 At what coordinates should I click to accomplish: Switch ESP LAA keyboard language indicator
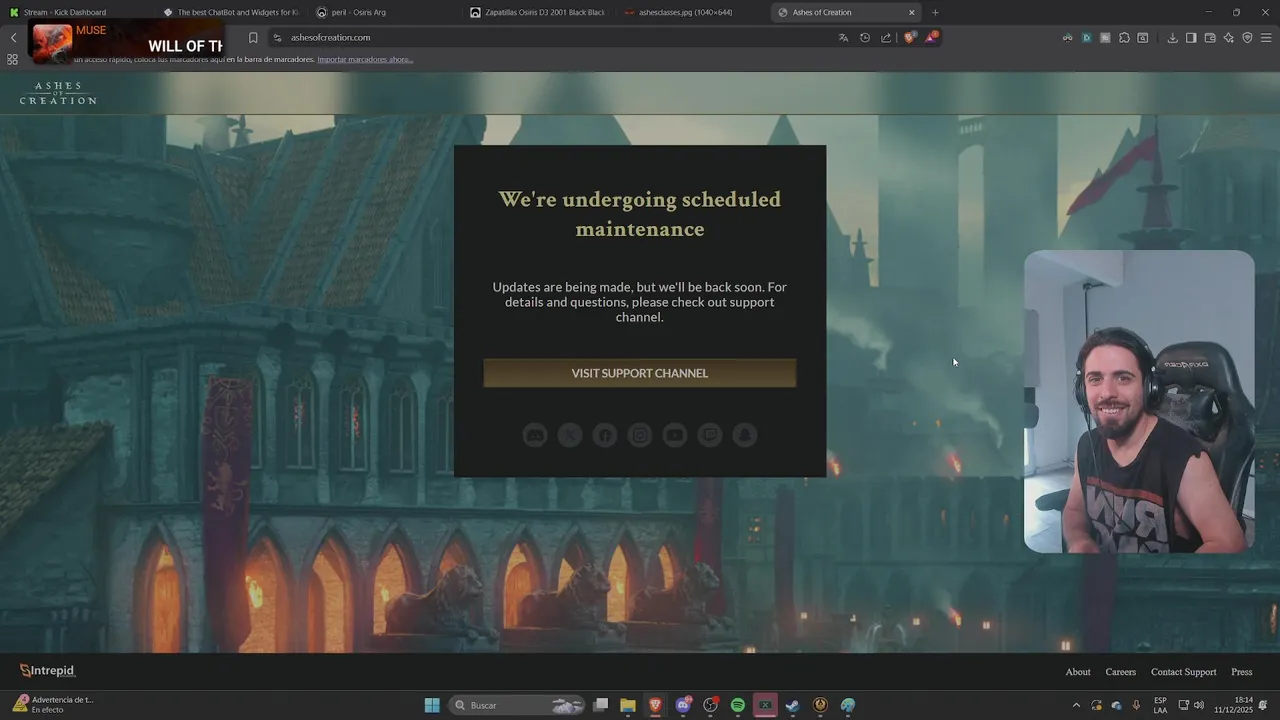(1160, 705)
